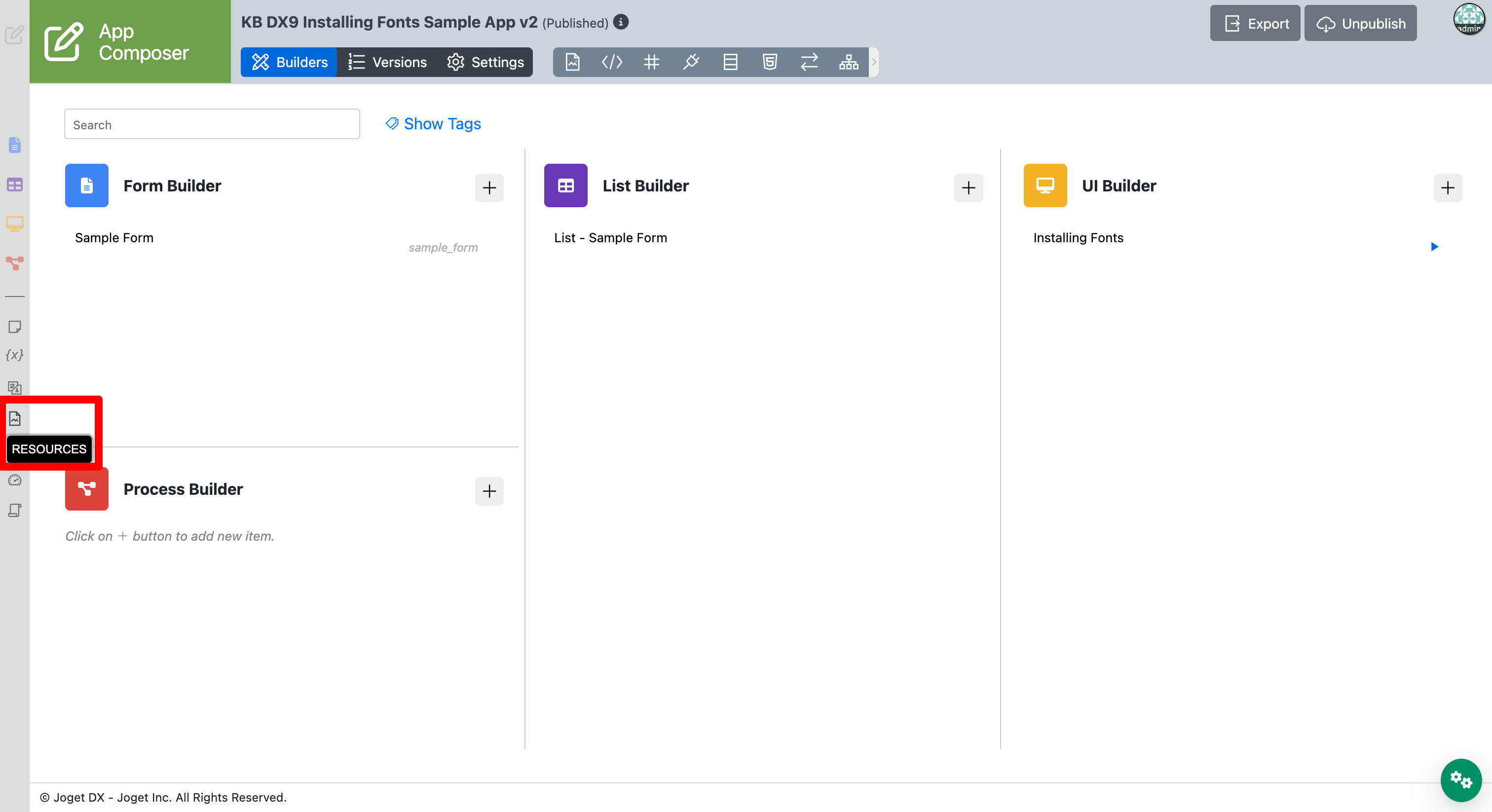Switch to the Versions tab
This screenshot has height=812, width=1492.
tap(387, 62)
